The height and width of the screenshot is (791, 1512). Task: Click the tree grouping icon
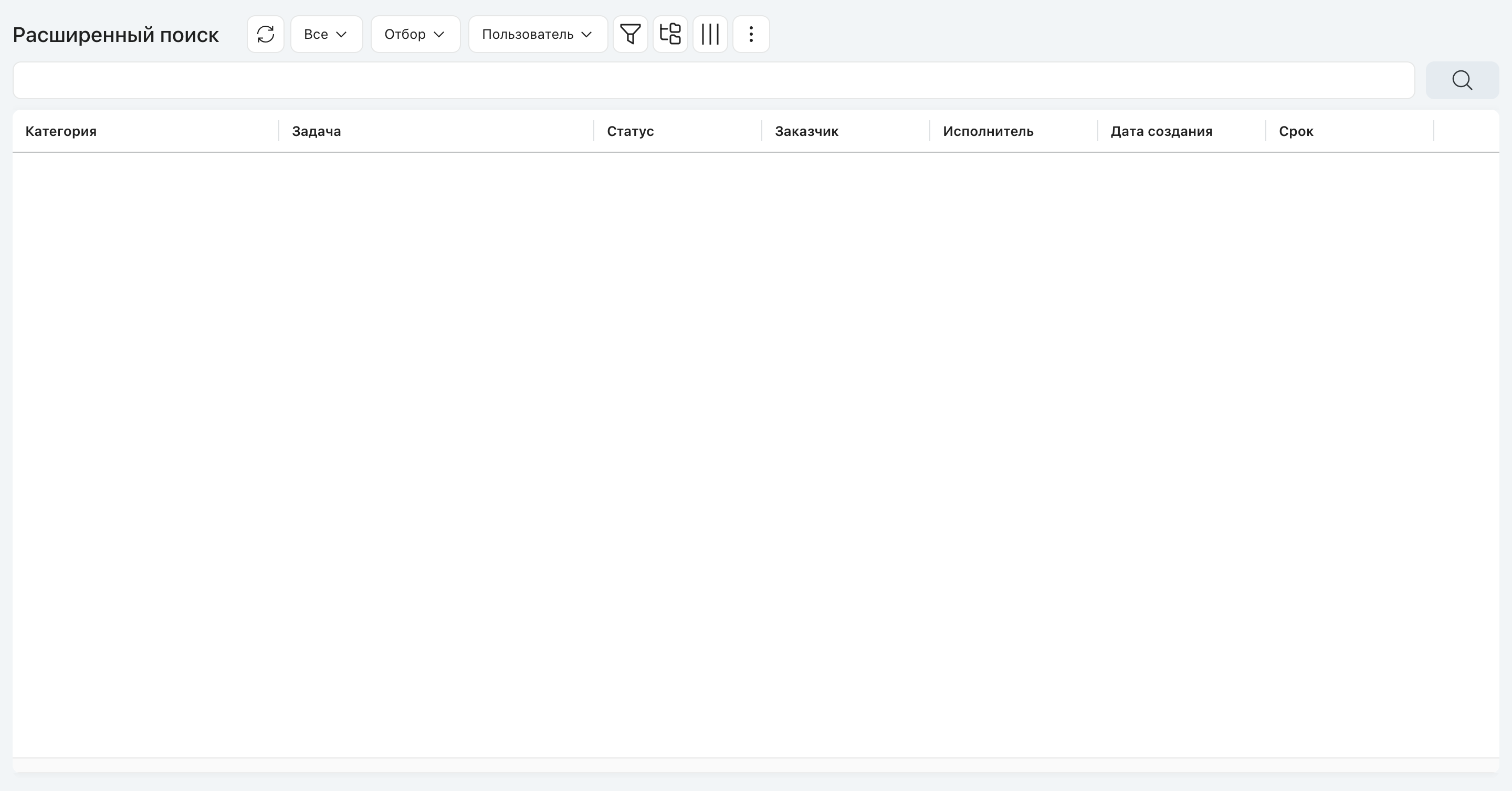670,34
